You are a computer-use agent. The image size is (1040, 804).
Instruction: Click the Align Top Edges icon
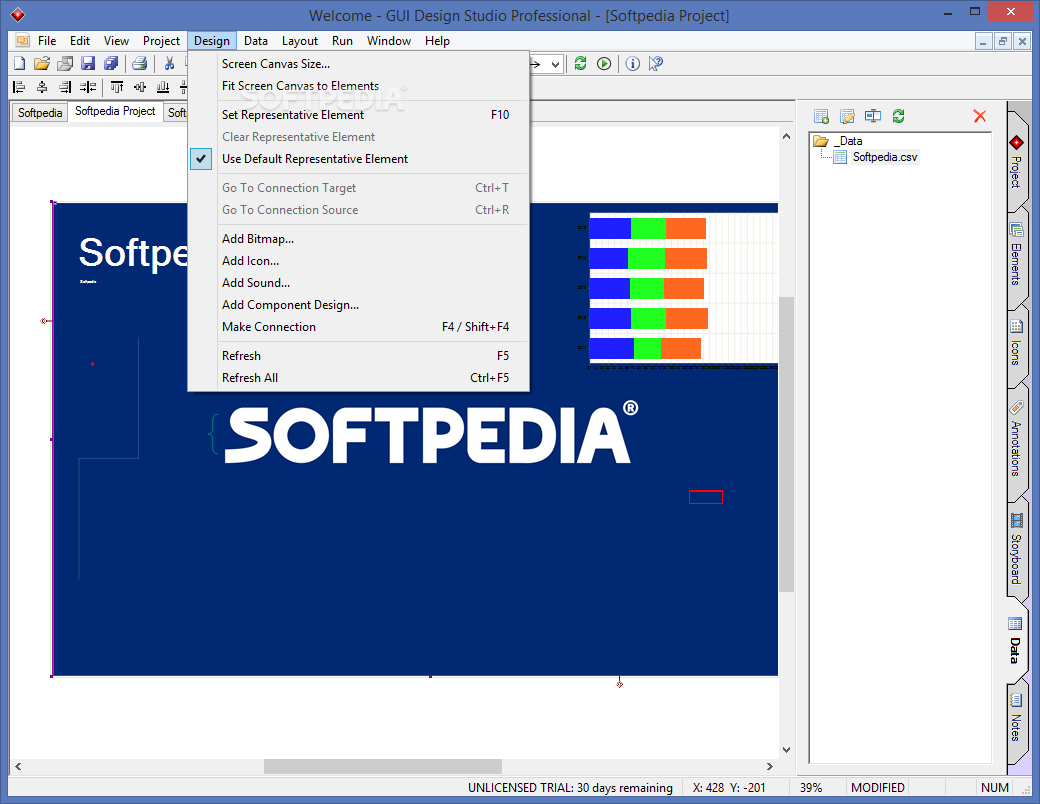click(117, 87)
